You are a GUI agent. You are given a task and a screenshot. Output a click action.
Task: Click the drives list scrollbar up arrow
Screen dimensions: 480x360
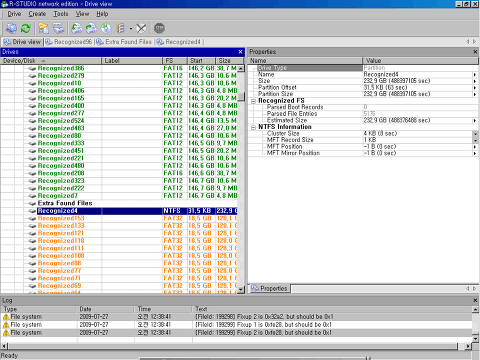pos(241,68)
